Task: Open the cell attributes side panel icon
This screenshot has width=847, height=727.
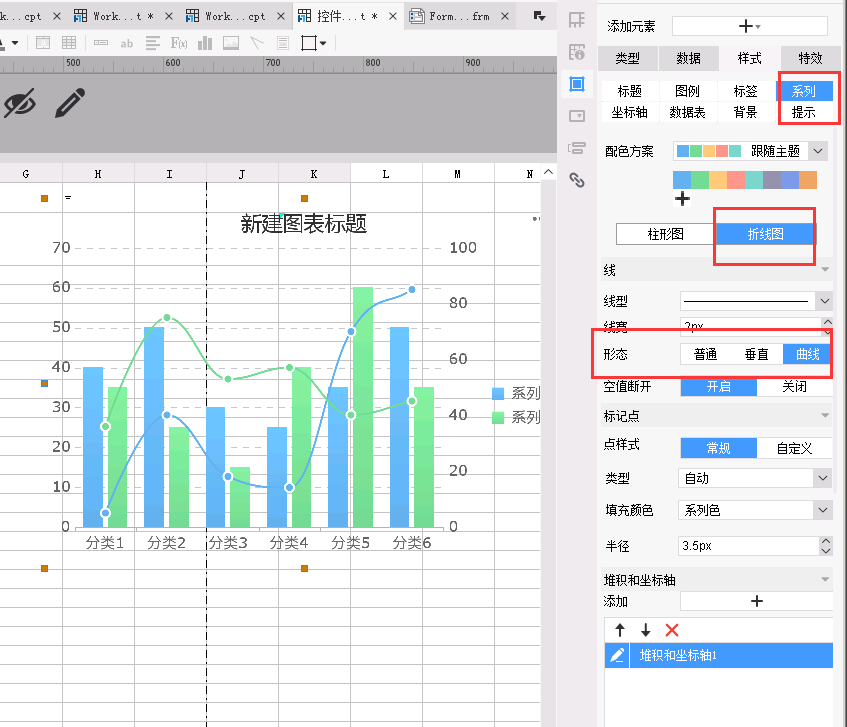Action: tap(576, 21)
